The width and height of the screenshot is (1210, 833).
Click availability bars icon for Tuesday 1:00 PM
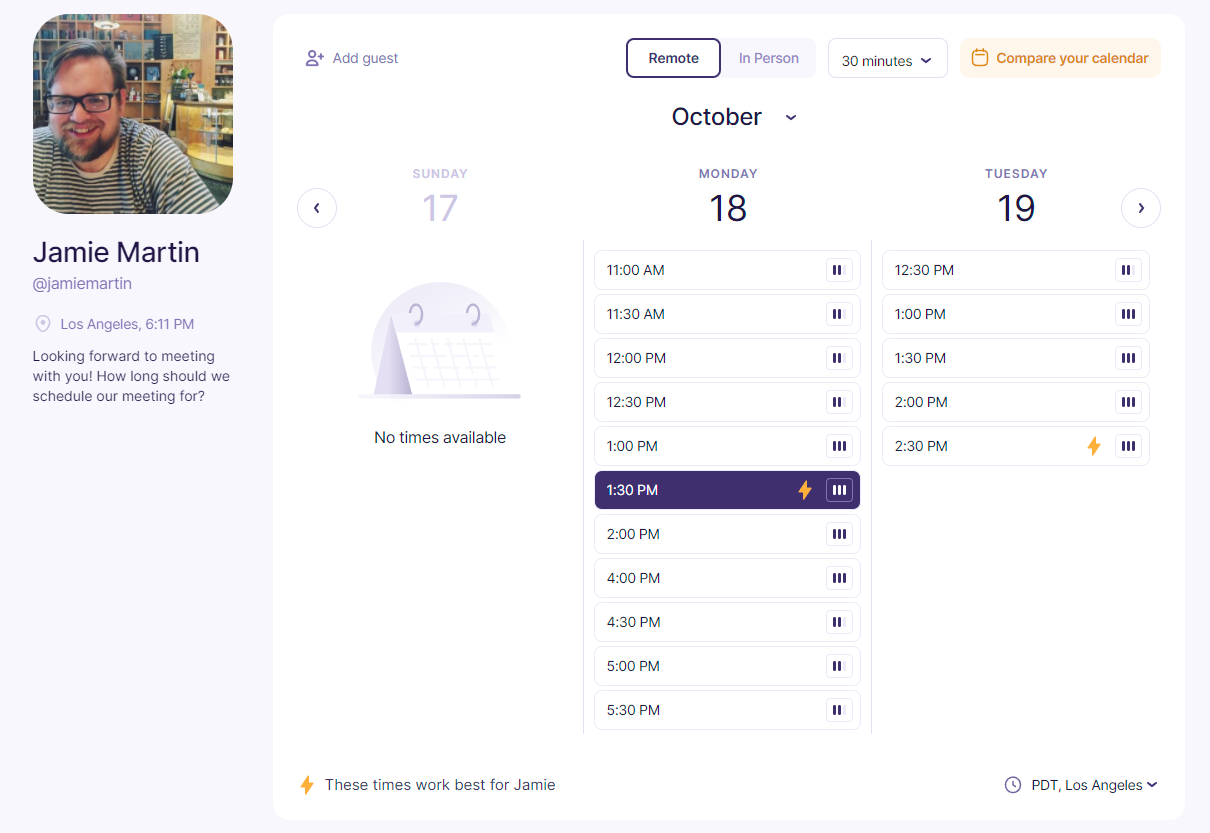pyautogui.click(x=1128, y=314)
